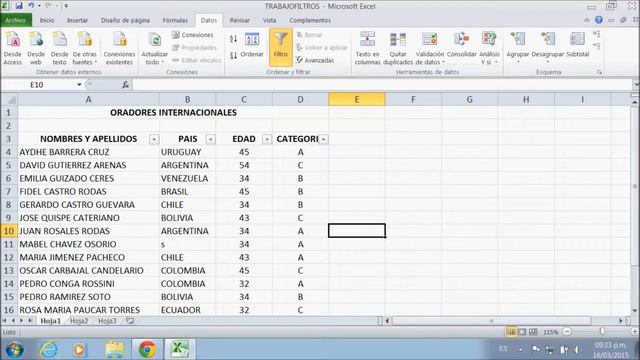The height and width of the screenshot is (360, 640).
Task: Click the horizontal scrollbar
Action: click(491, 321)
